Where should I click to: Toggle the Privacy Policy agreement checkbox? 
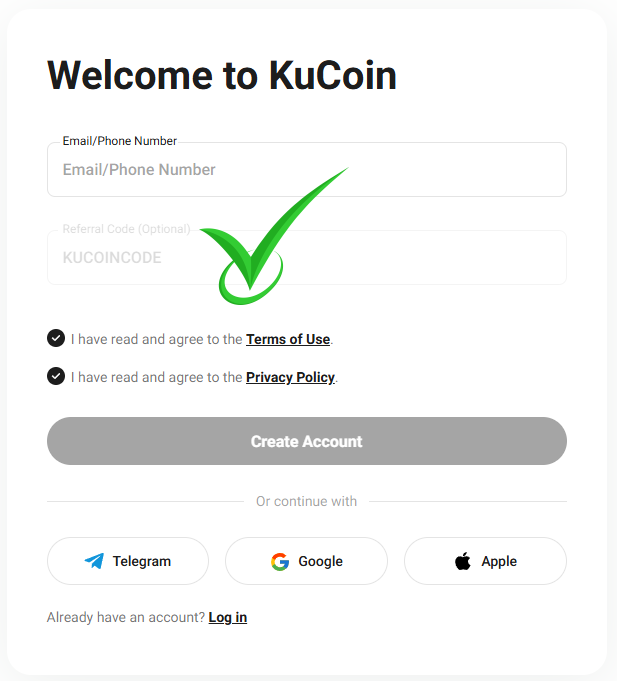point(56,376)
